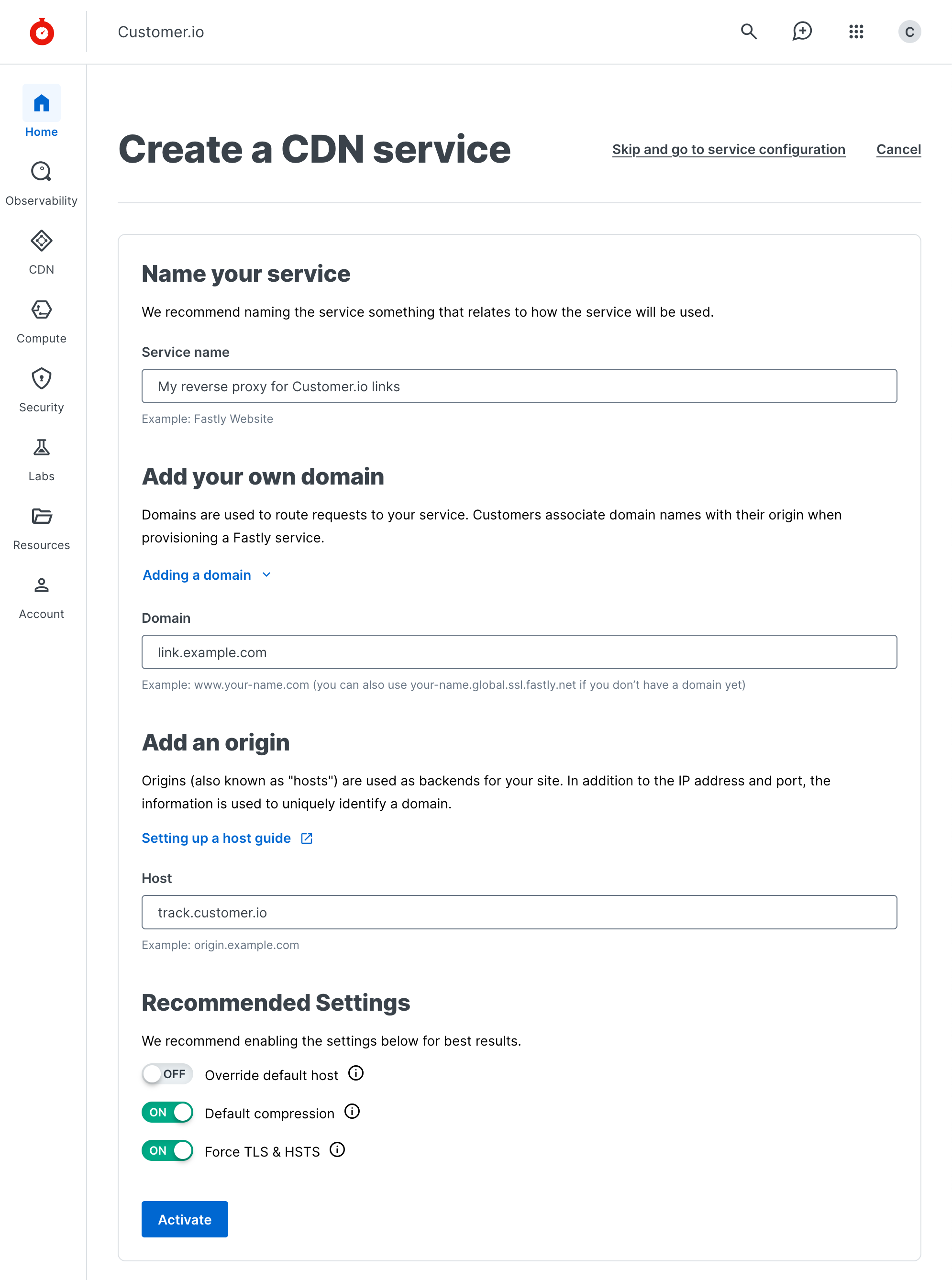Enable Override default host toggle
Screen dimensions: 952x1280
tap(167, 1074)
